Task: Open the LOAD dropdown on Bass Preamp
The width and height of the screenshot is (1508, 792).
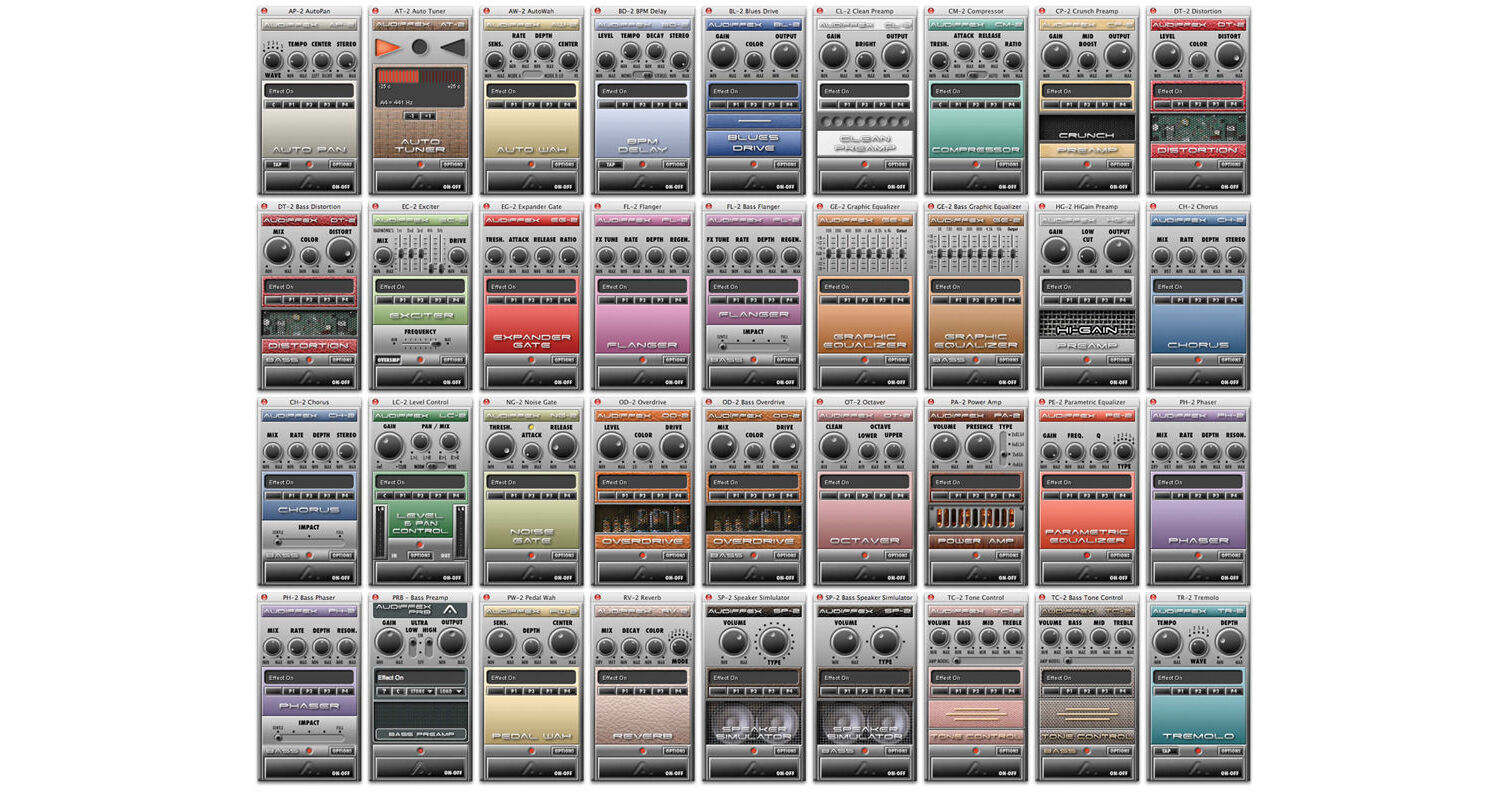Action: point(450,691)
